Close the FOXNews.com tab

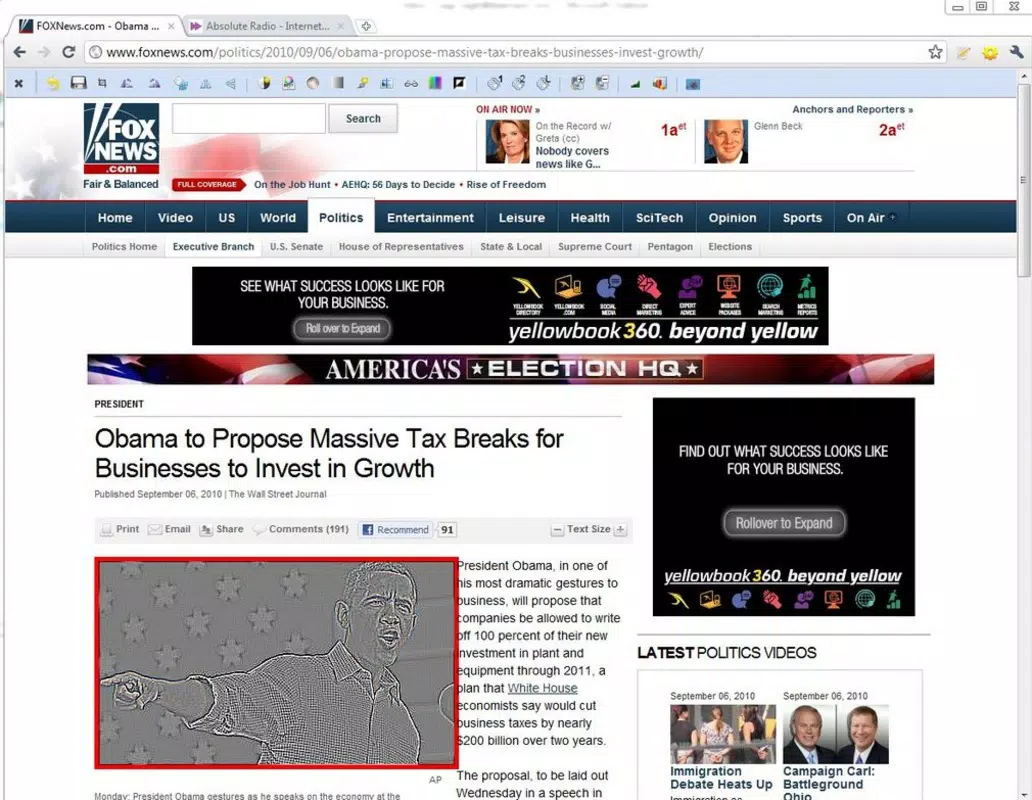point(171,26)
